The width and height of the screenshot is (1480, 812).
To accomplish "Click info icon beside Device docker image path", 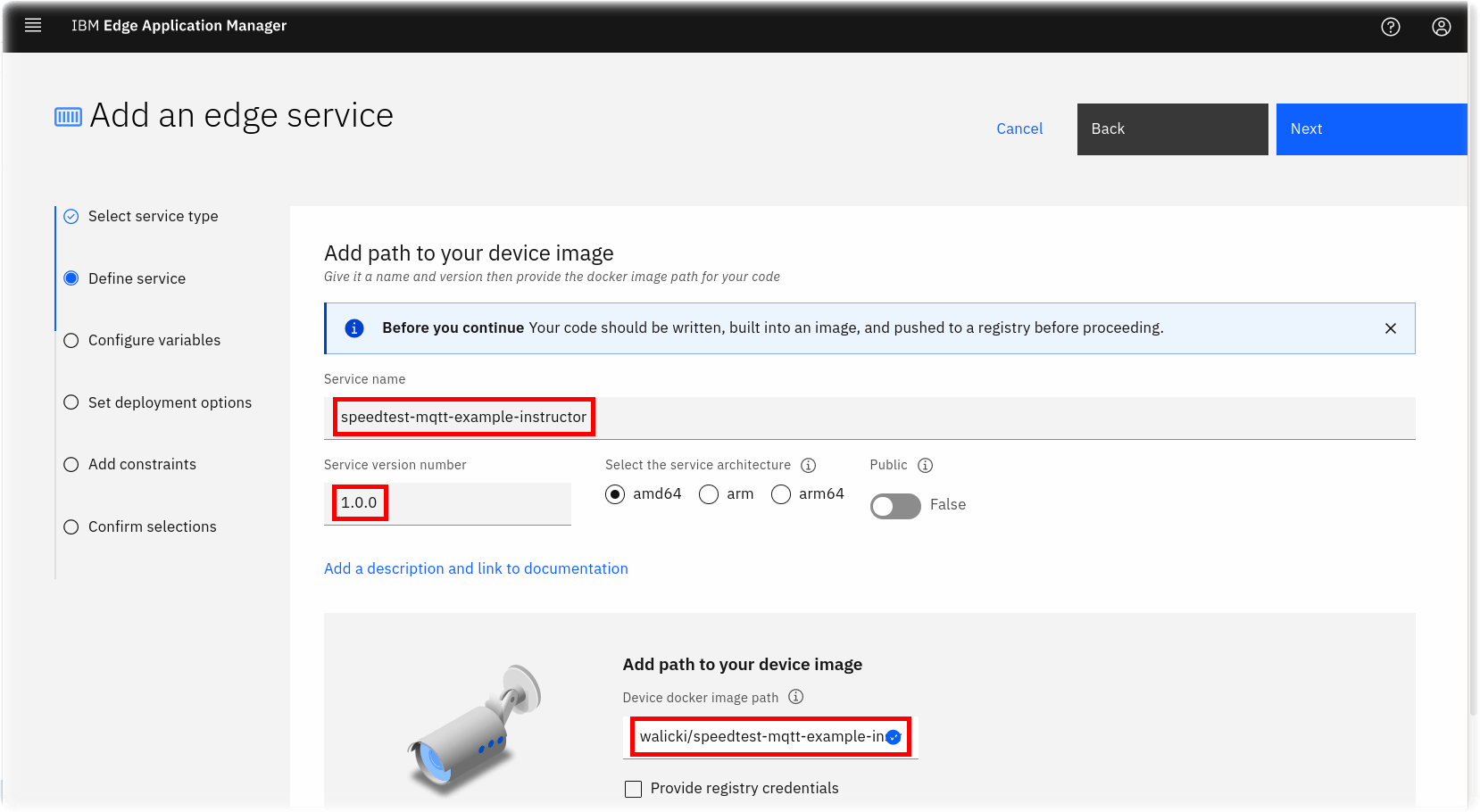I will [x=796, y=697].
